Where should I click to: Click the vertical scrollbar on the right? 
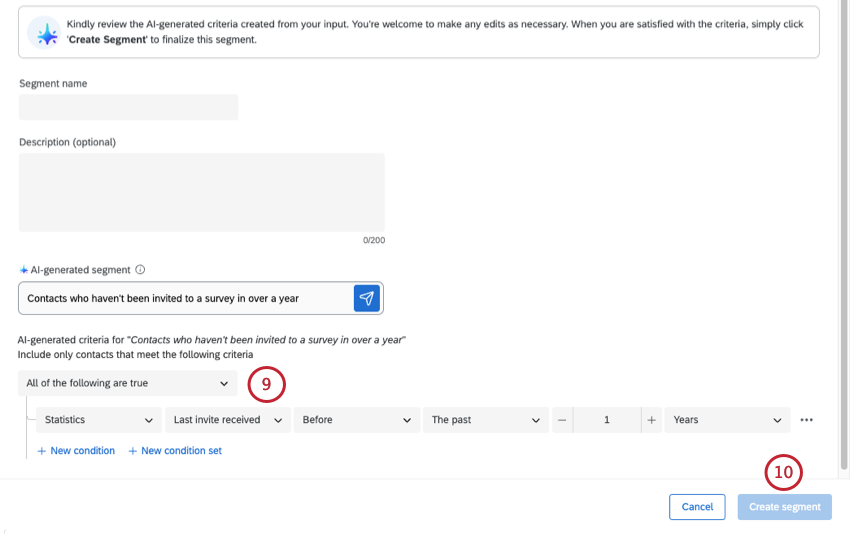click(843, 234)
